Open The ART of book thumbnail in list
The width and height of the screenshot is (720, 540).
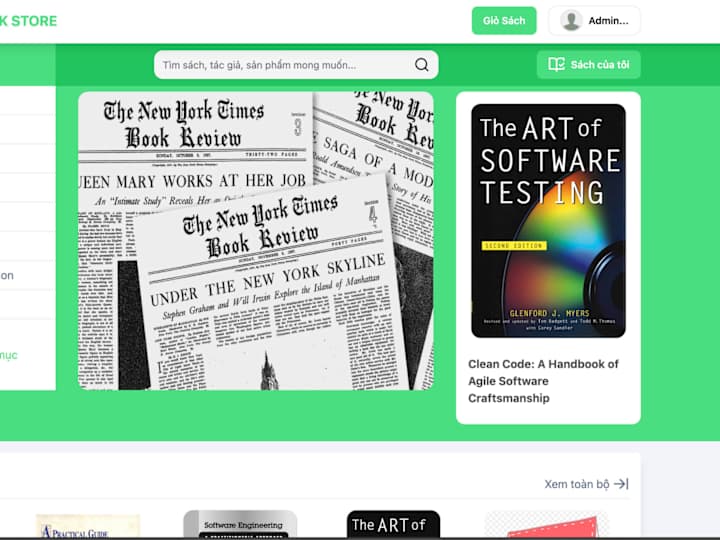[393, 524]
